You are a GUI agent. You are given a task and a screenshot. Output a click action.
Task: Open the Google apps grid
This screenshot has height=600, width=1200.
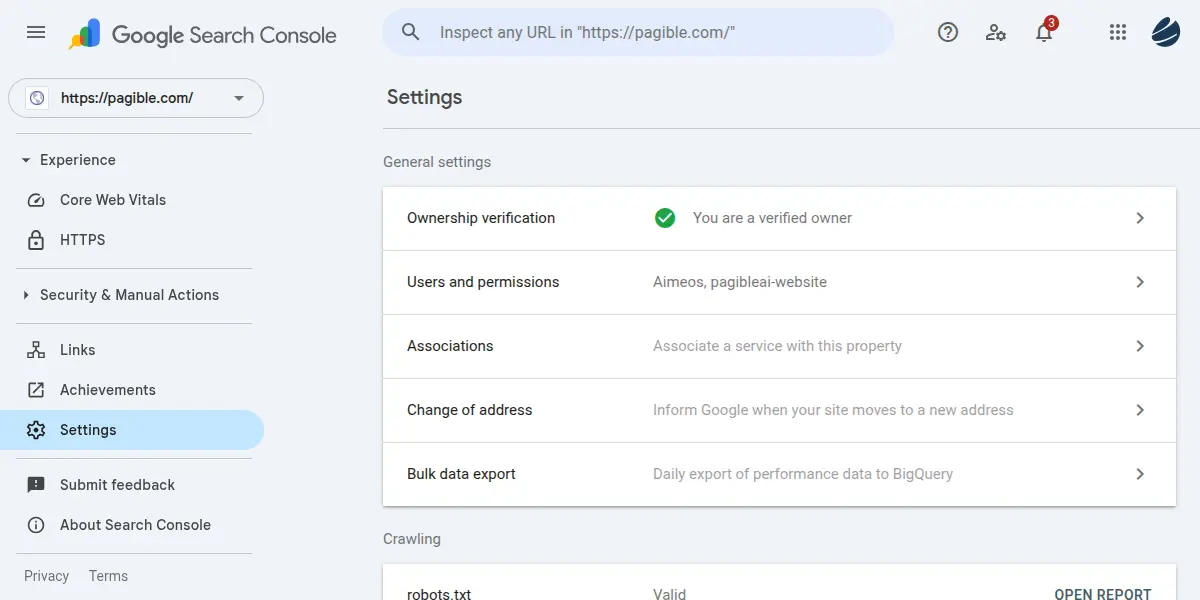pyautogui.click(x=1118, y=32)
